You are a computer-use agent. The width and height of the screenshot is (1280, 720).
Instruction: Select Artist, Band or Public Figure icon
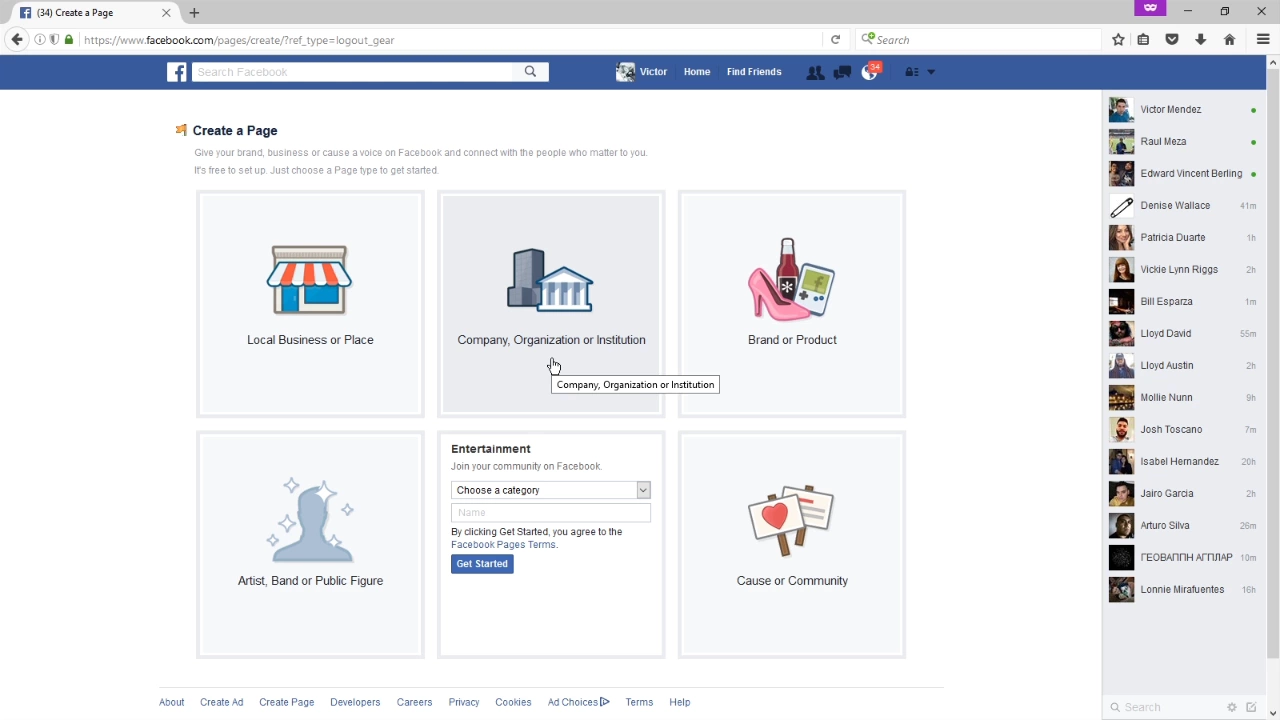click(310, 520)
